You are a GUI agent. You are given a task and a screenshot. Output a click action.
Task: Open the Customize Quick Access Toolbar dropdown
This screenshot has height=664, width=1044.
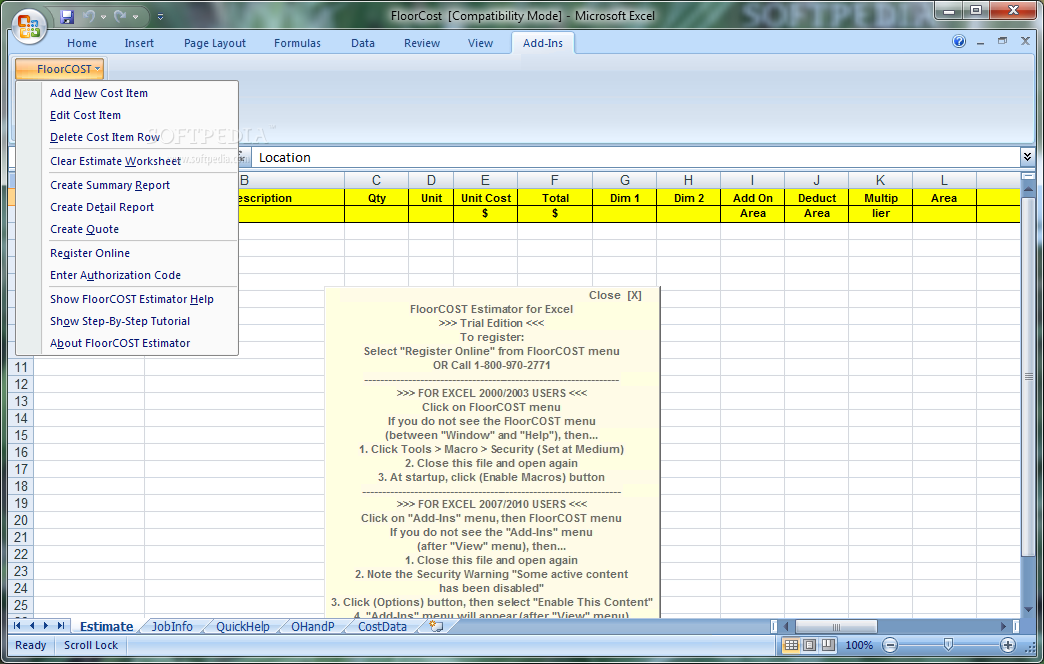point(160,16)
